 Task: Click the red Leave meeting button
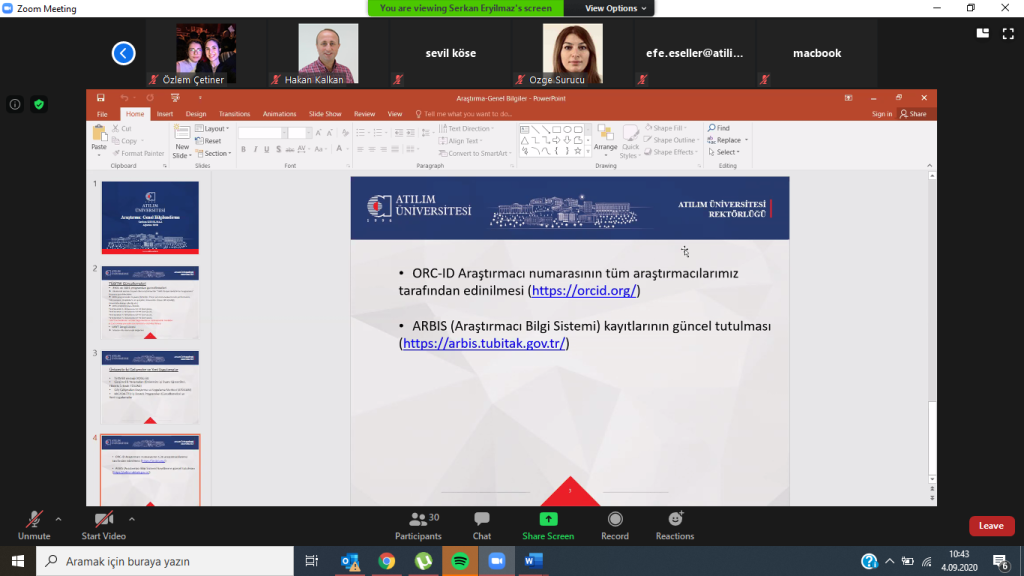pos(990,526)
